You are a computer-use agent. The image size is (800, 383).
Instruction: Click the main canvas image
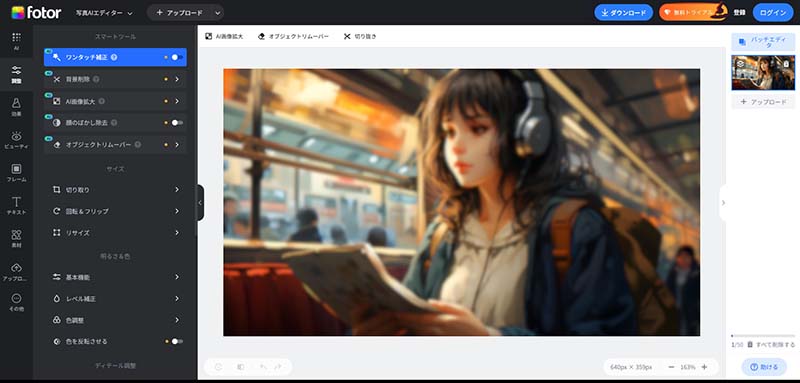(462, 202)
